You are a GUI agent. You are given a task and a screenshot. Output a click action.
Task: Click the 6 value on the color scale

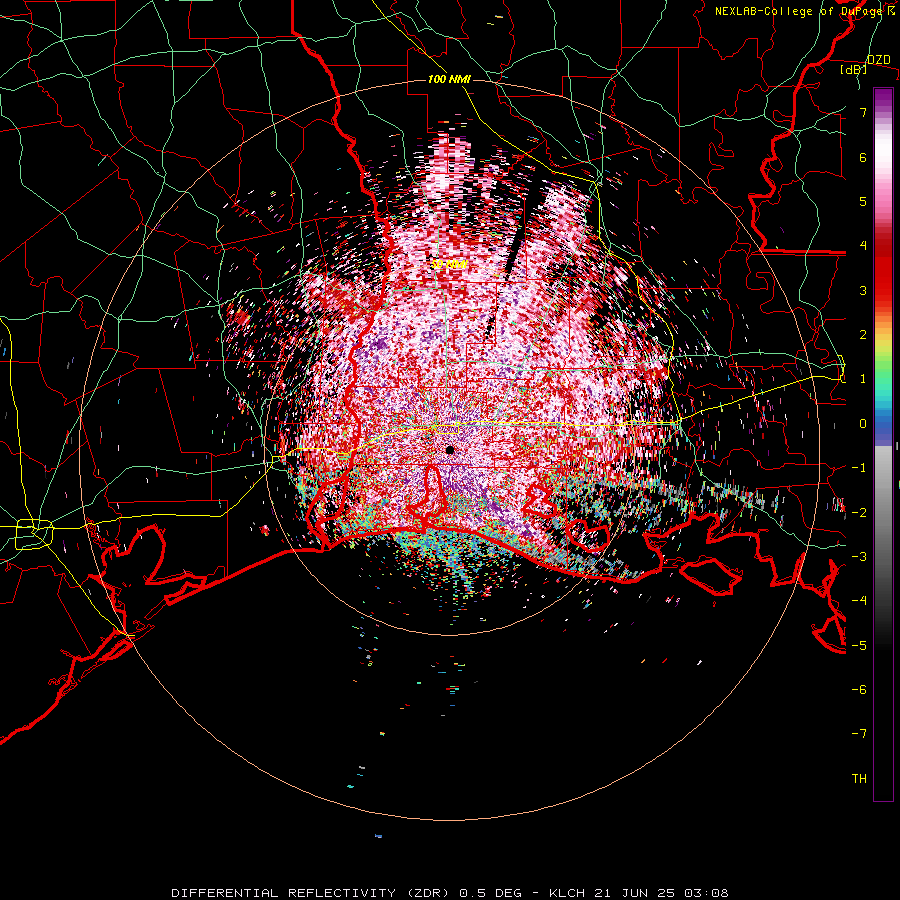(x=863, y=157)
